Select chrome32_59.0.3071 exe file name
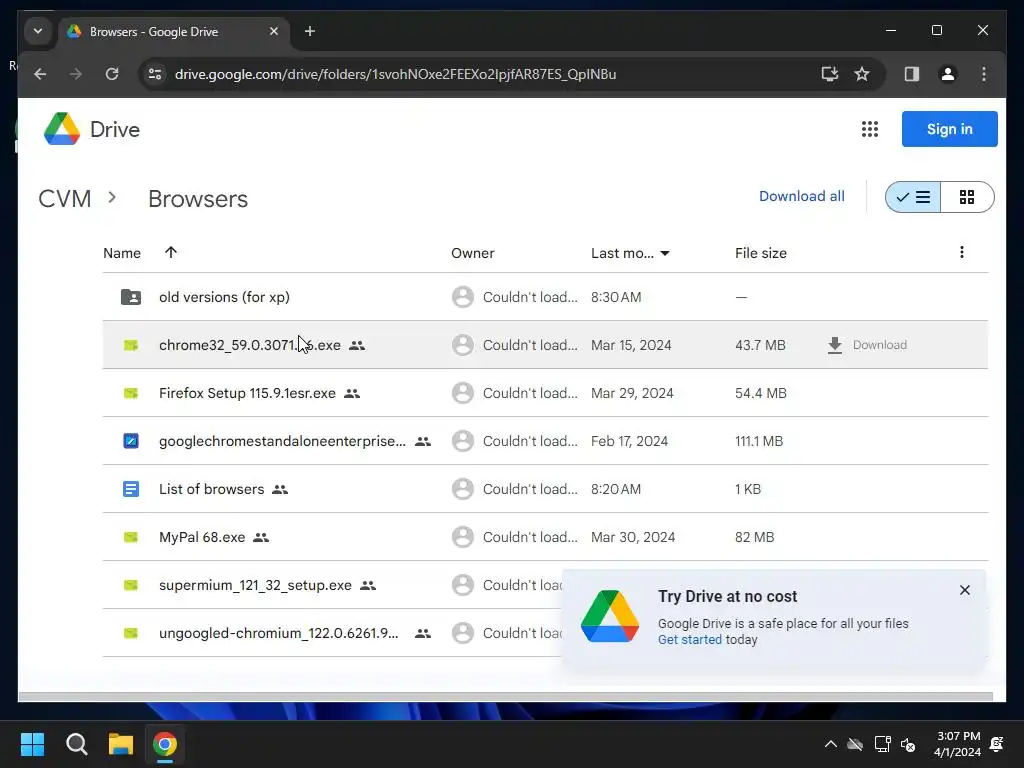 tap(249, 345)
